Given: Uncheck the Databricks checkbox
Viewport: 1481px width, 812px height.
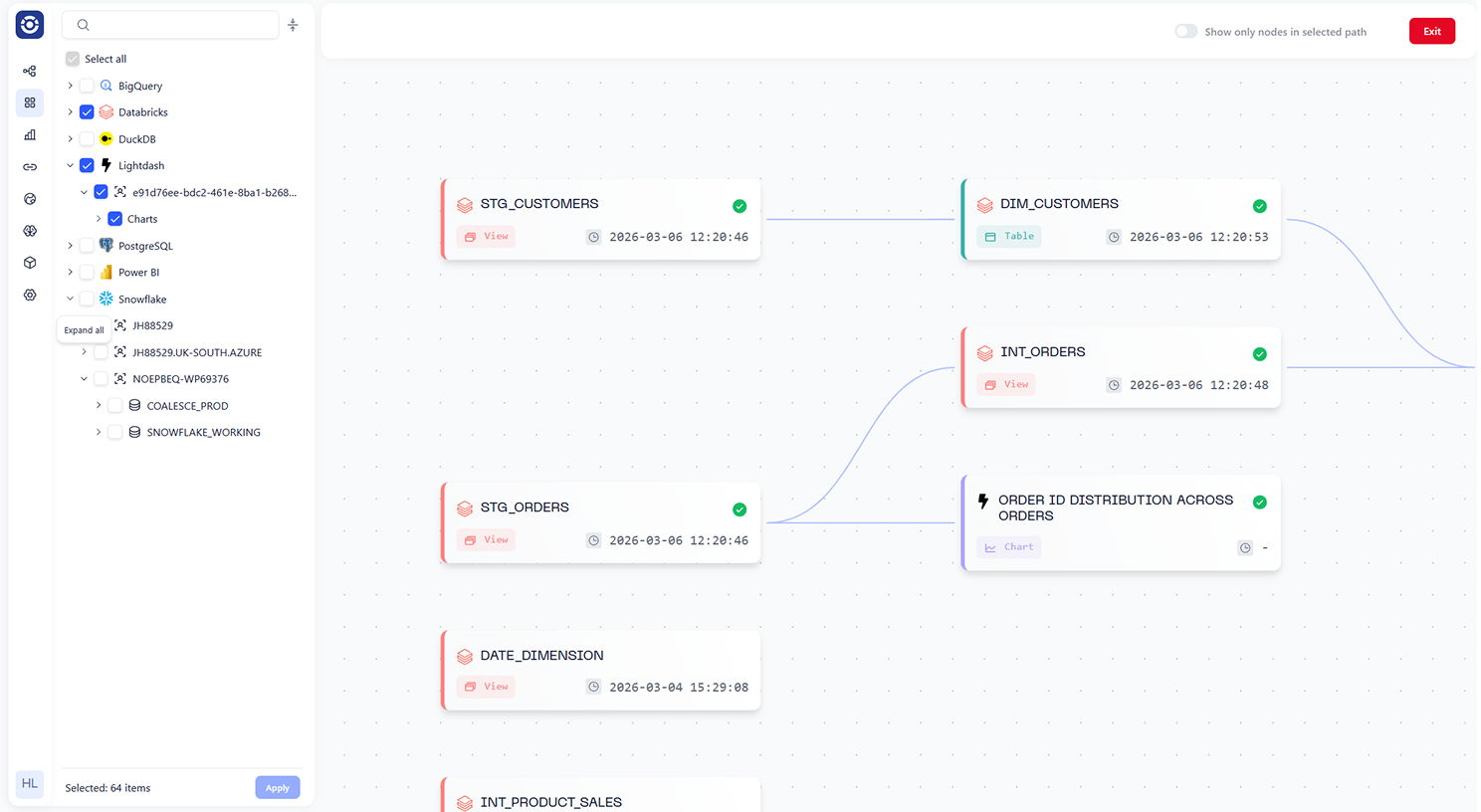Looking at the screenshot, I should (x=87, y=111).
